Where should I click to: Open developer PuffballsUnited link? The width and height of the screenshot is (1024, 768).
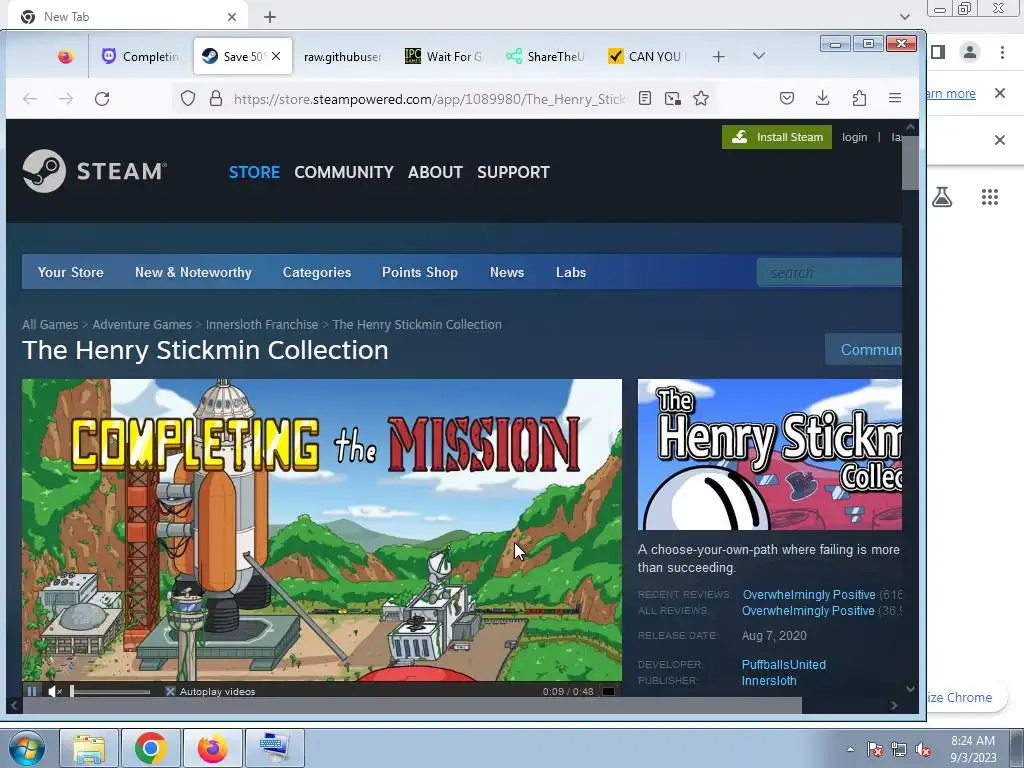(784, 664)
